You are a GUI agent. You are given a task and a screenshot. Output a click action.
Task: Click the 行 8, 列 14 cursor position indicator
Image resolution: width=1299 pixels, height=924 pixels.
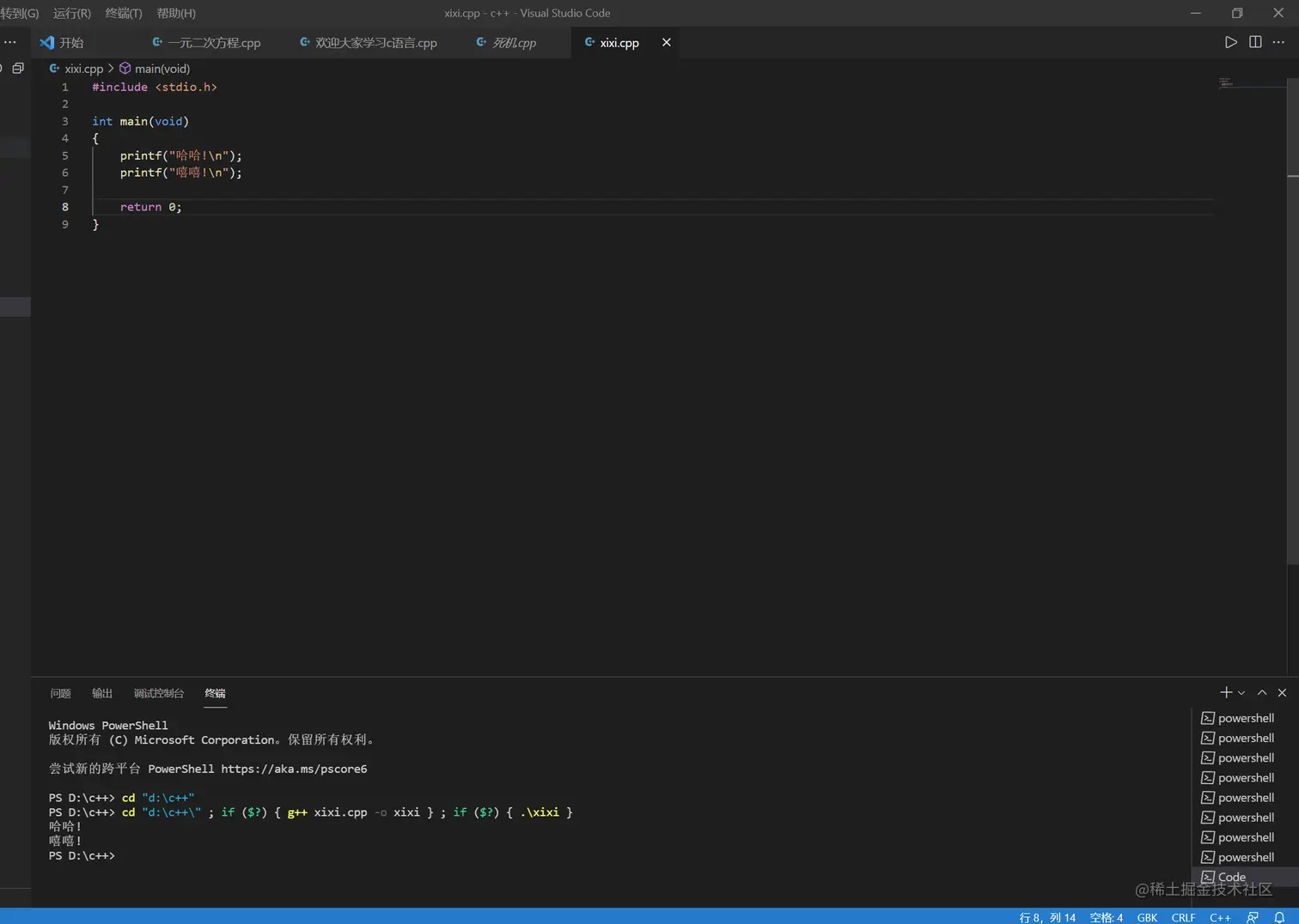tap(1047, 917)
